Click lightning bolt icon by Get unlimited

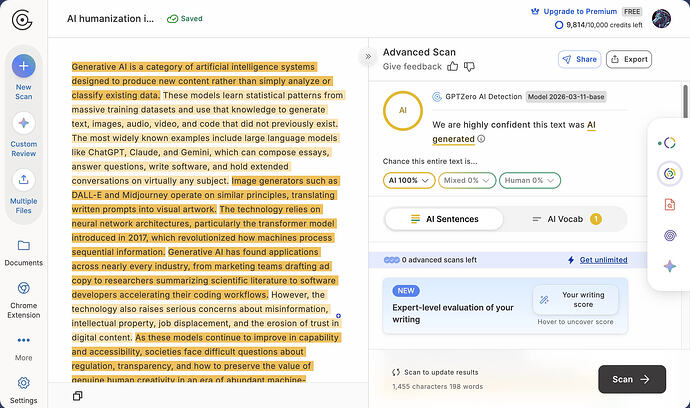pos(571,260)
